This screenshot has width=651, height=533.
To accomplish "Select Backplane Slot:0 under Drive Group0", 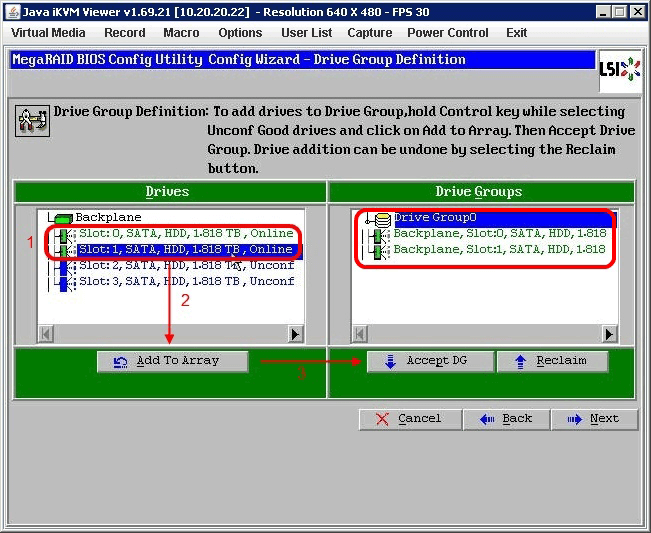I will pos(498,233).
